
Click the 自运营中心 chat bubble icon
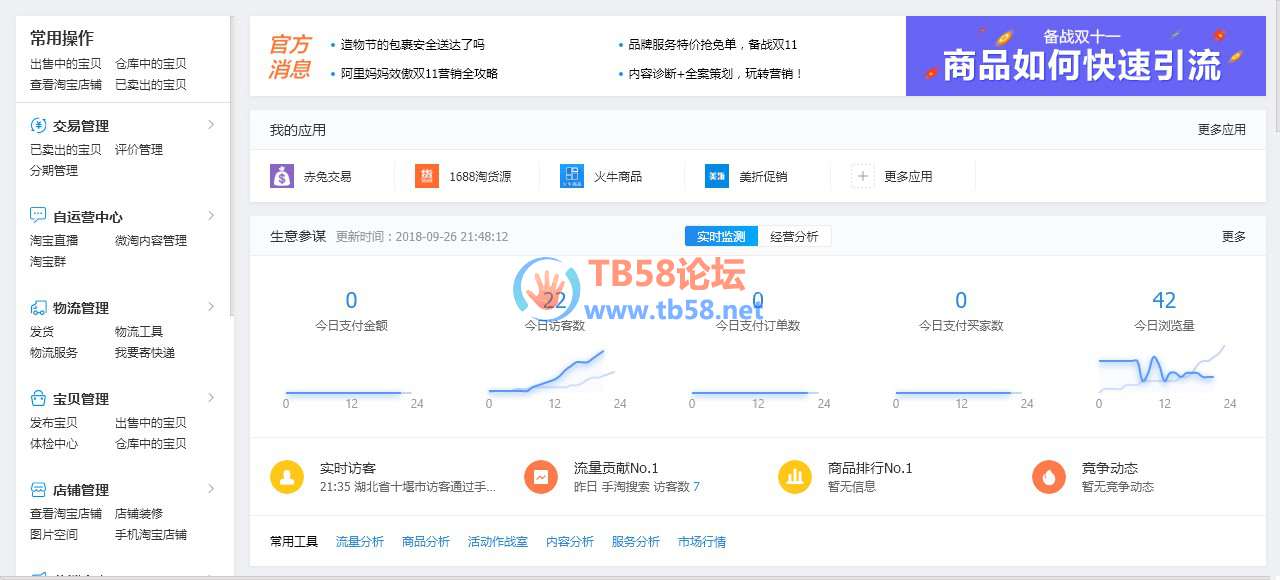(x=38, y=215)
